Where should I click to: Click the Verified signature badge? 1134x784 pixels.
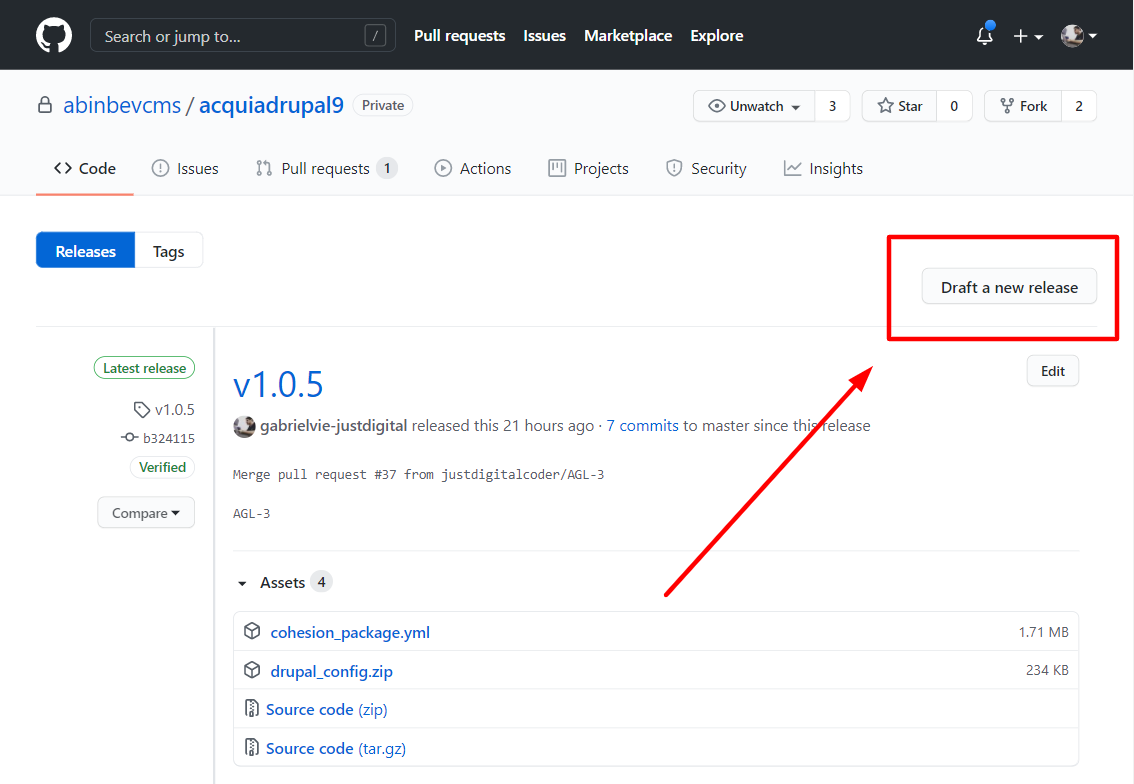pos(163,467)
